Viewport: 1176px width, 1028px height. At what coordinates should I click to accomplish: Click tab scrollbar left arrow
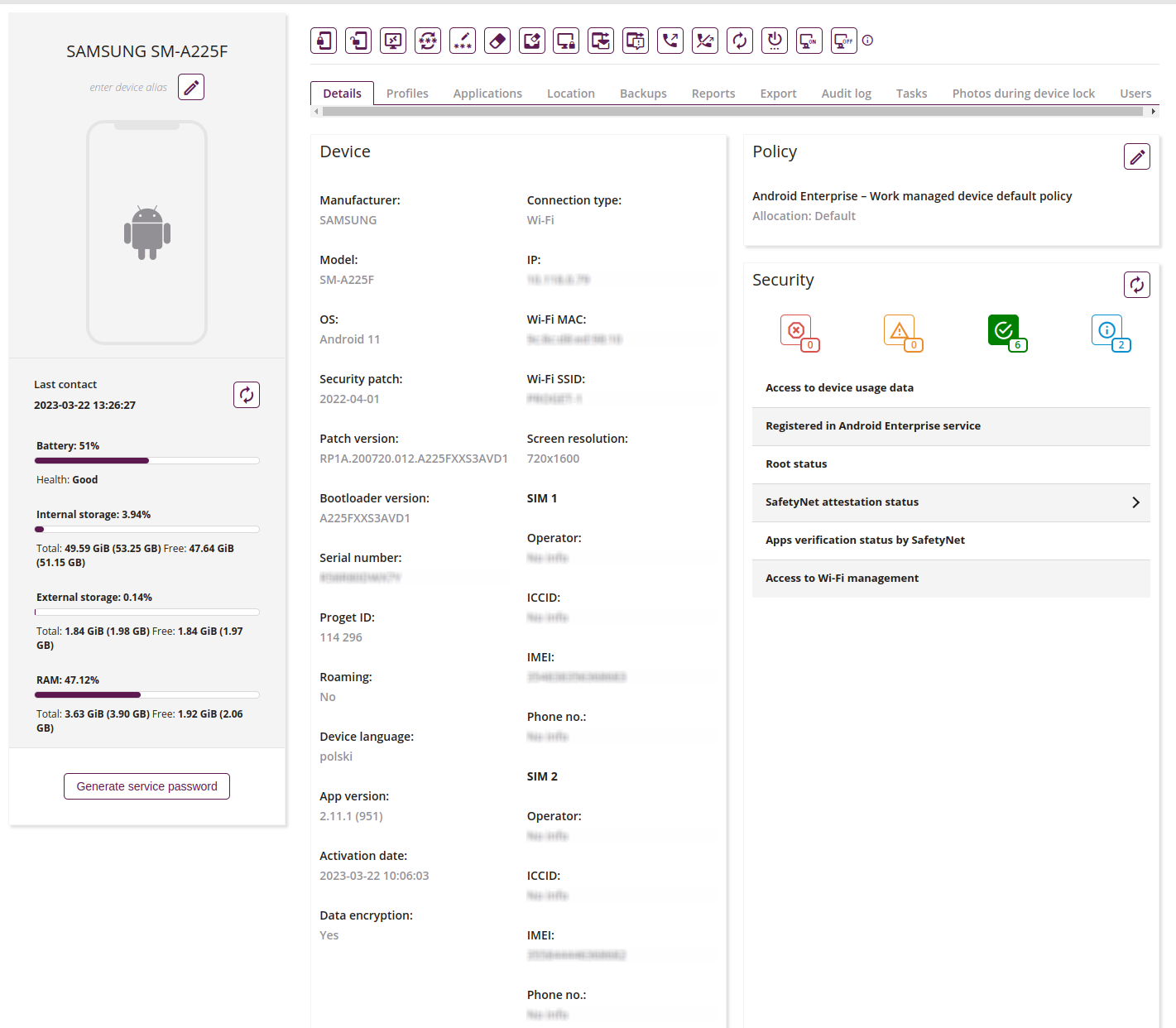315,111
